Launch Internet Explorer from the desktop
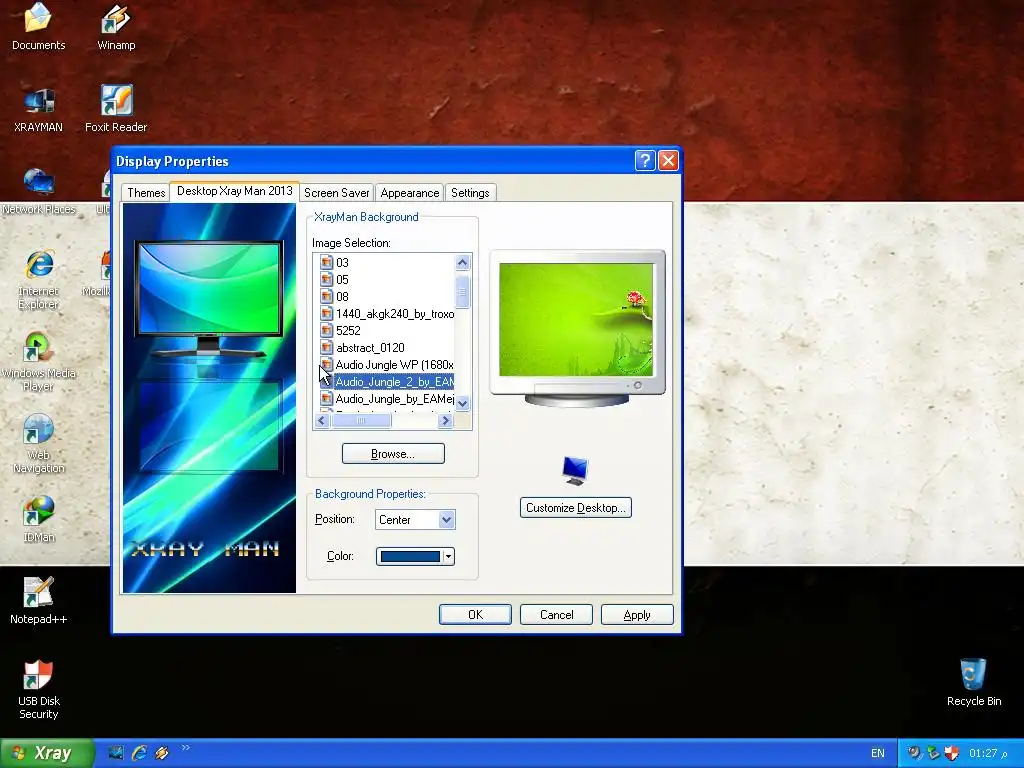 pyautogui.click(x=39, y=280)
